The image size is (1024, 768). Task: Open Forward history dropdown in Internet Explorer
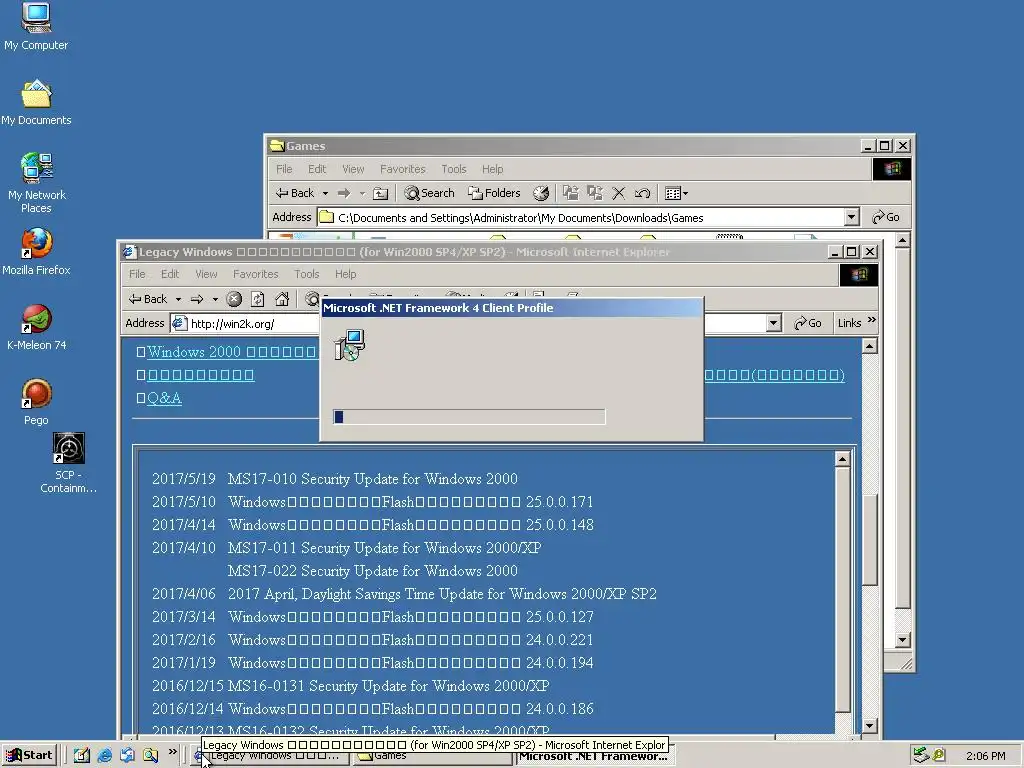pos(215,299)
